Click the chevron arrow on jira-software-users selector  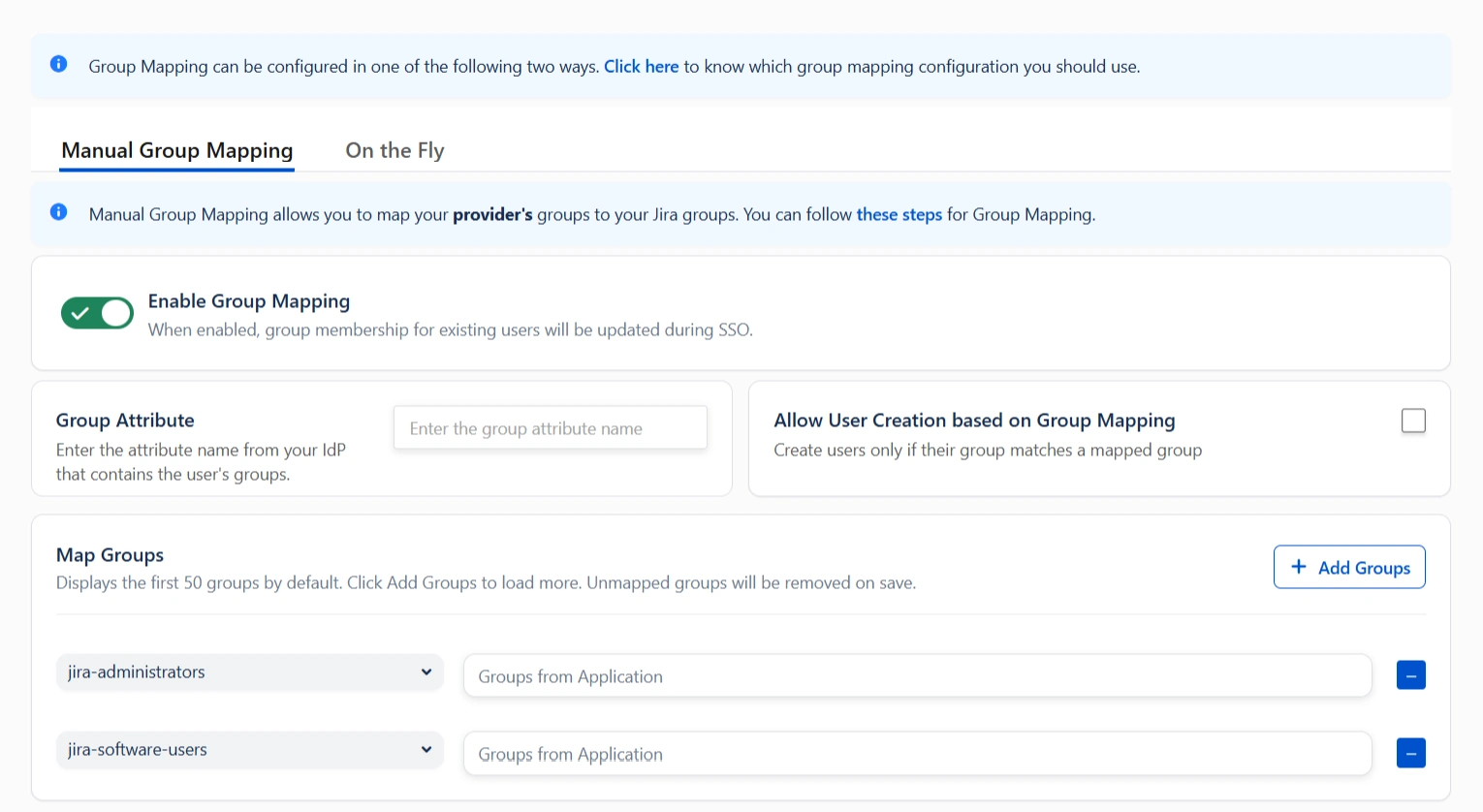(426, 750)
